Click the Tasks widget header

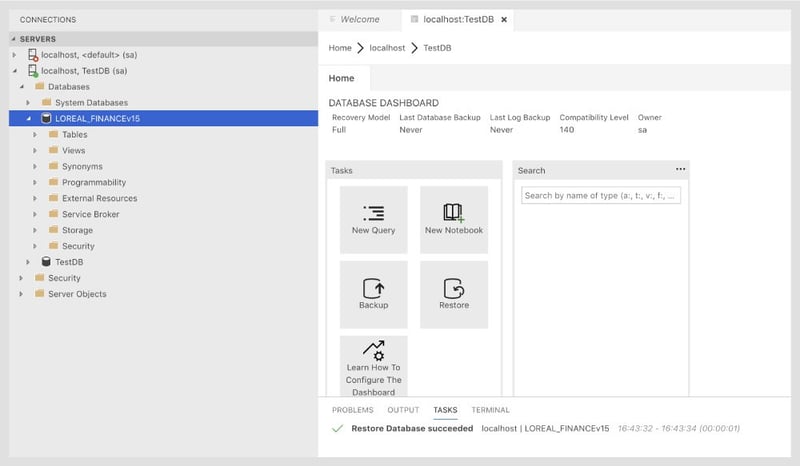(x=414, y=170)
